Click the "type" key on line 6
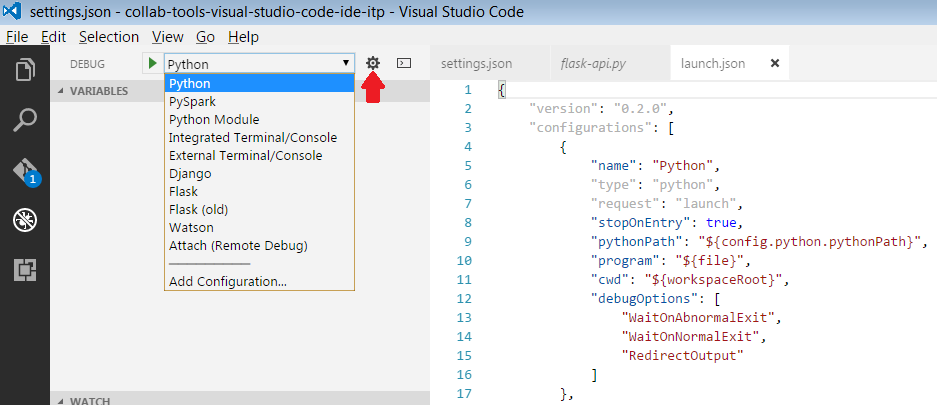This screenshot has width=937, height=405. click(x=616, y=185)
